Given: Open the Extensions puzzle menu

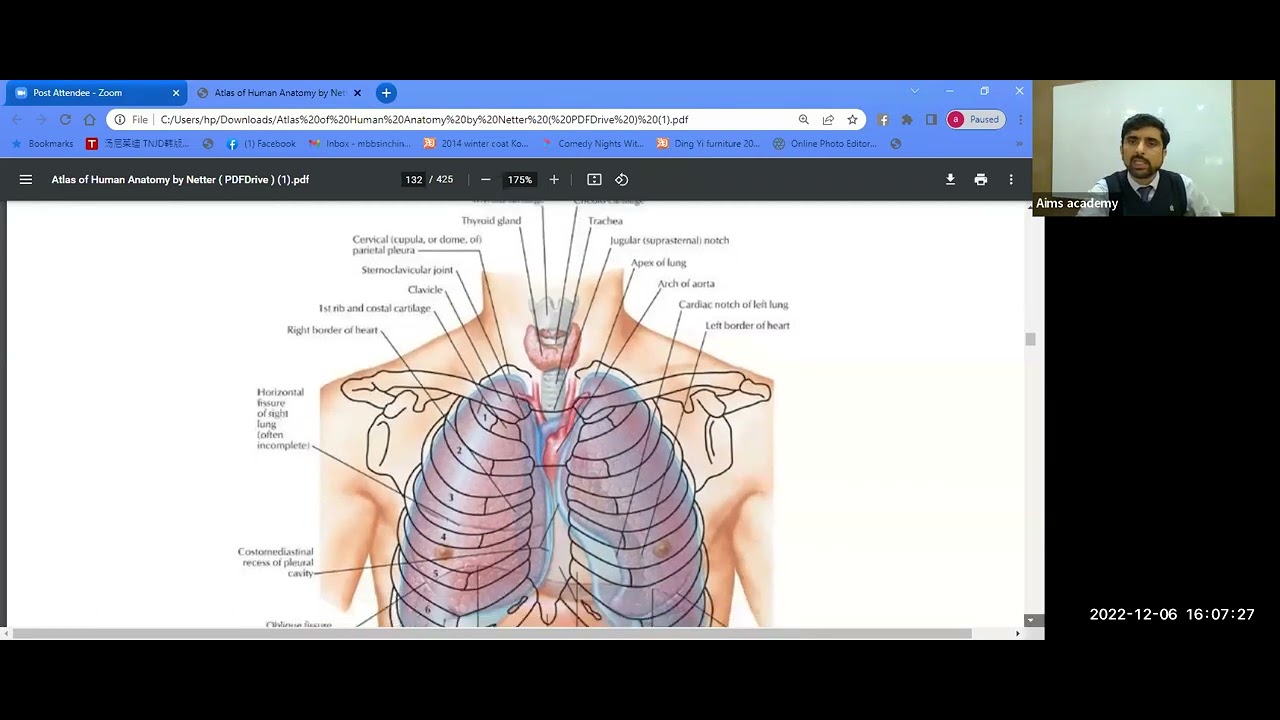Looking at the screenshot, I should [x=907, y=120].
